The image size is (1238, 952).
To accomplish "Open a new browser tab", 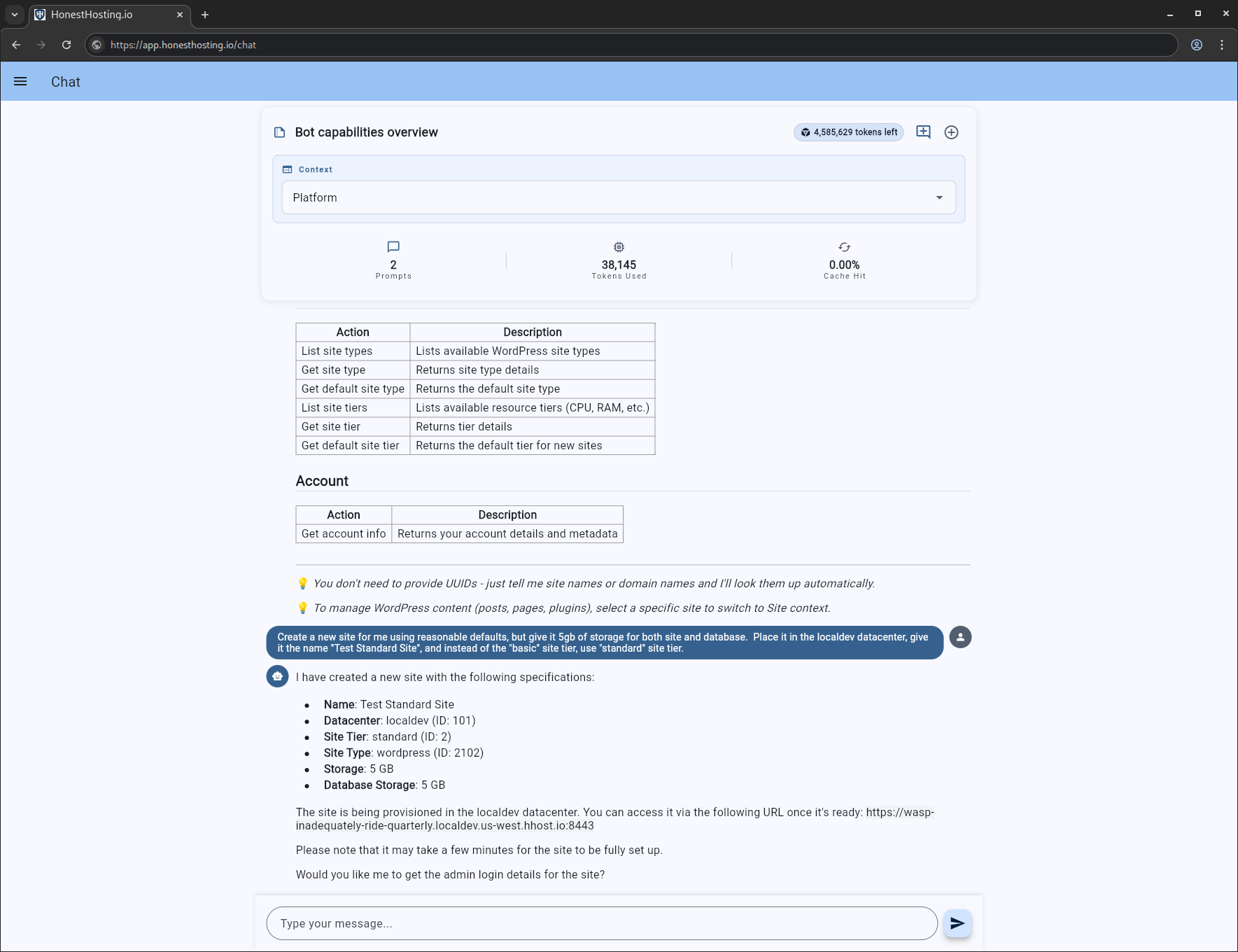I will tap(205, 15).
